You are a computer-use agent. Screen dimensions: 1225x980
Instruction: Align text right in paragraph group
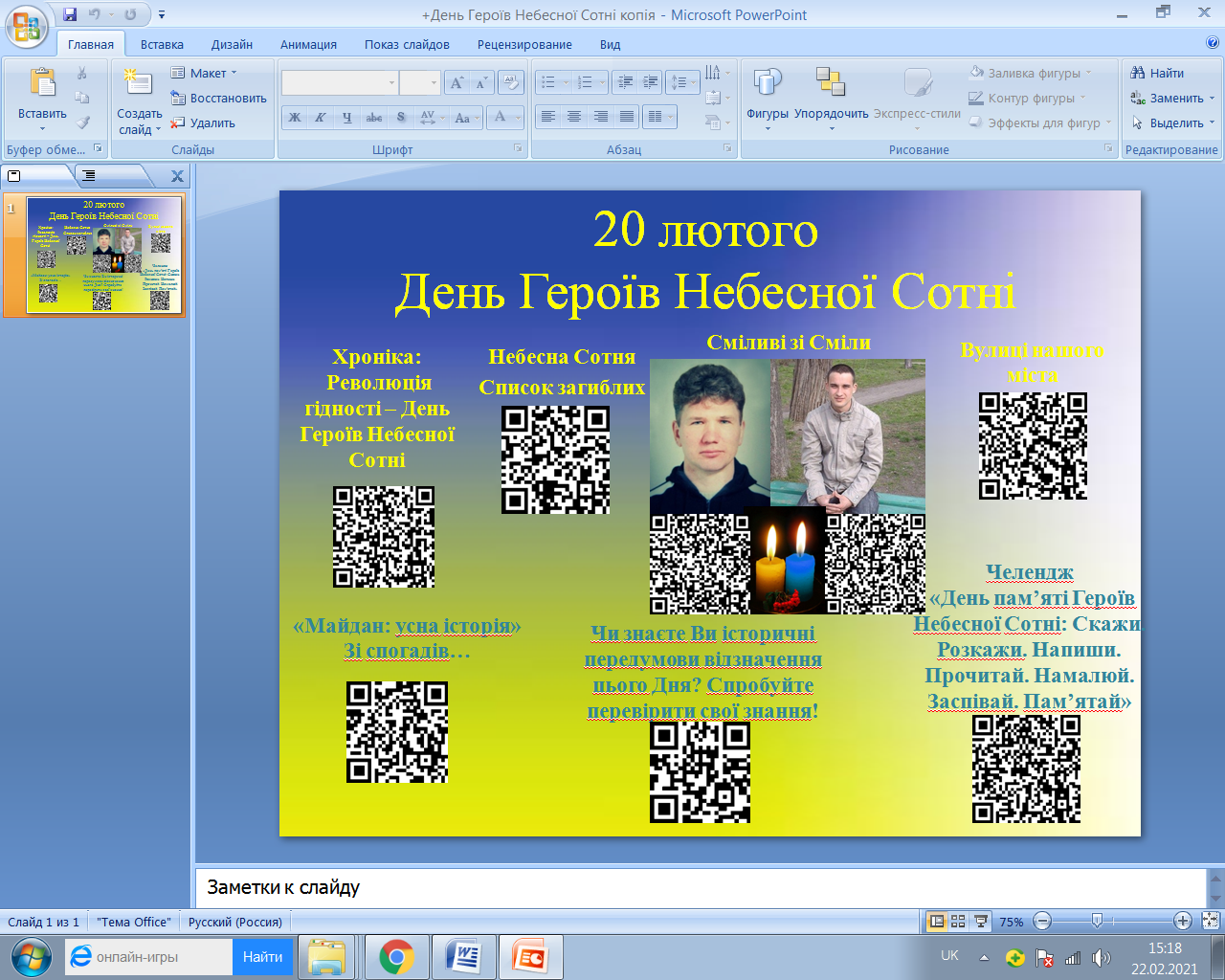(x=600, y=117)
